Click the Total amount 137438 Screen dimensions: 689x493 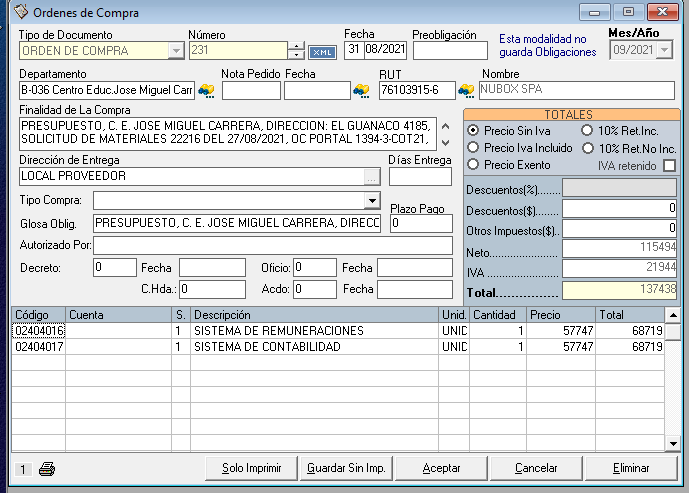click(620, 290)
